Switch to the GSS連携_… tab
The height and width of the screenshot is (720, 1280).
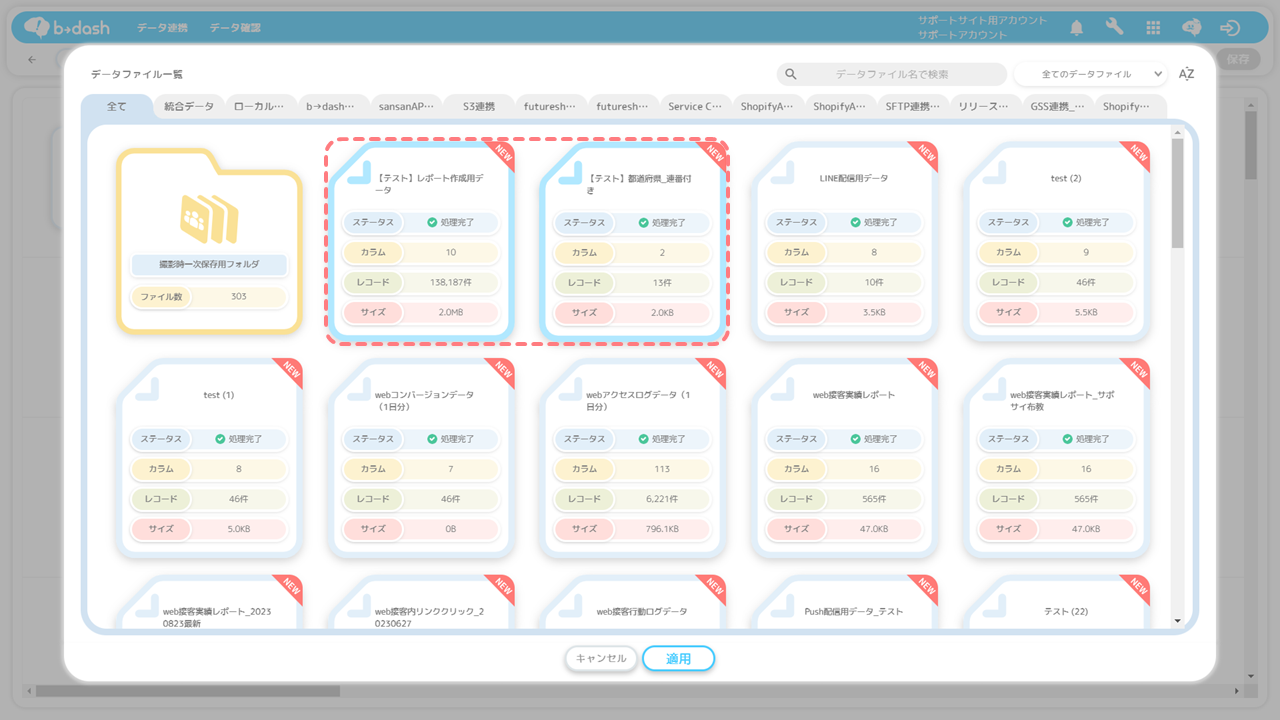point(1057,106)
